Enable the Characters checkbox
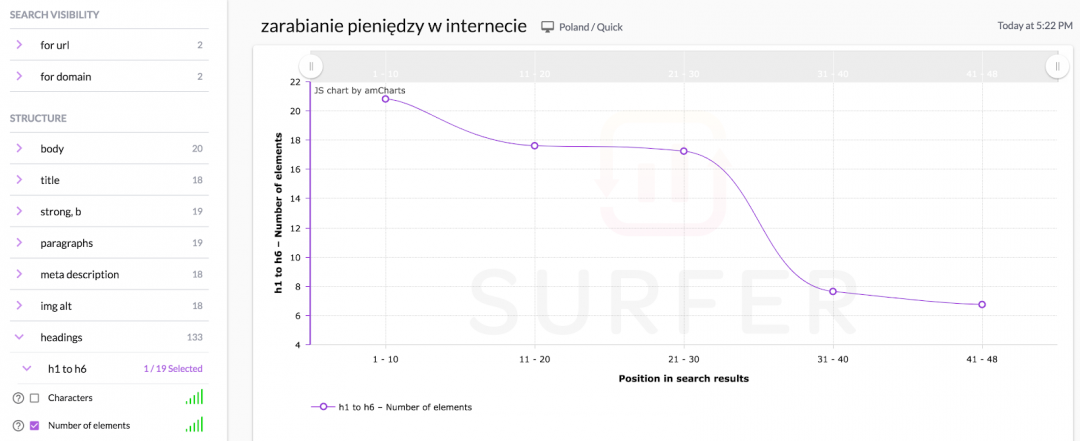Image resolution: width=1080 pixels, height=441 pixels. coord(35,398)
